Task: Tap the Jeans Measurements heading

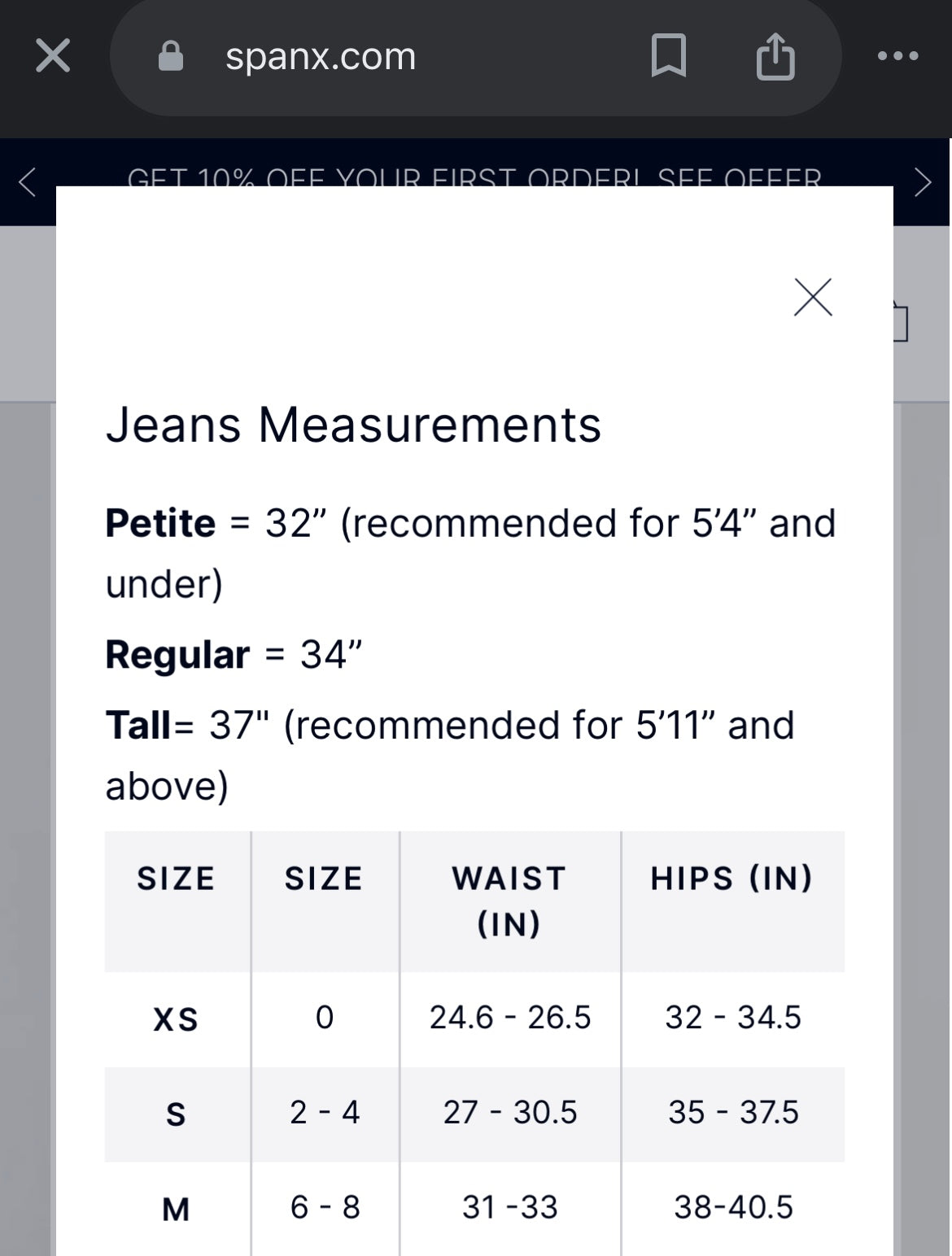Action: [x=353, y=425]
